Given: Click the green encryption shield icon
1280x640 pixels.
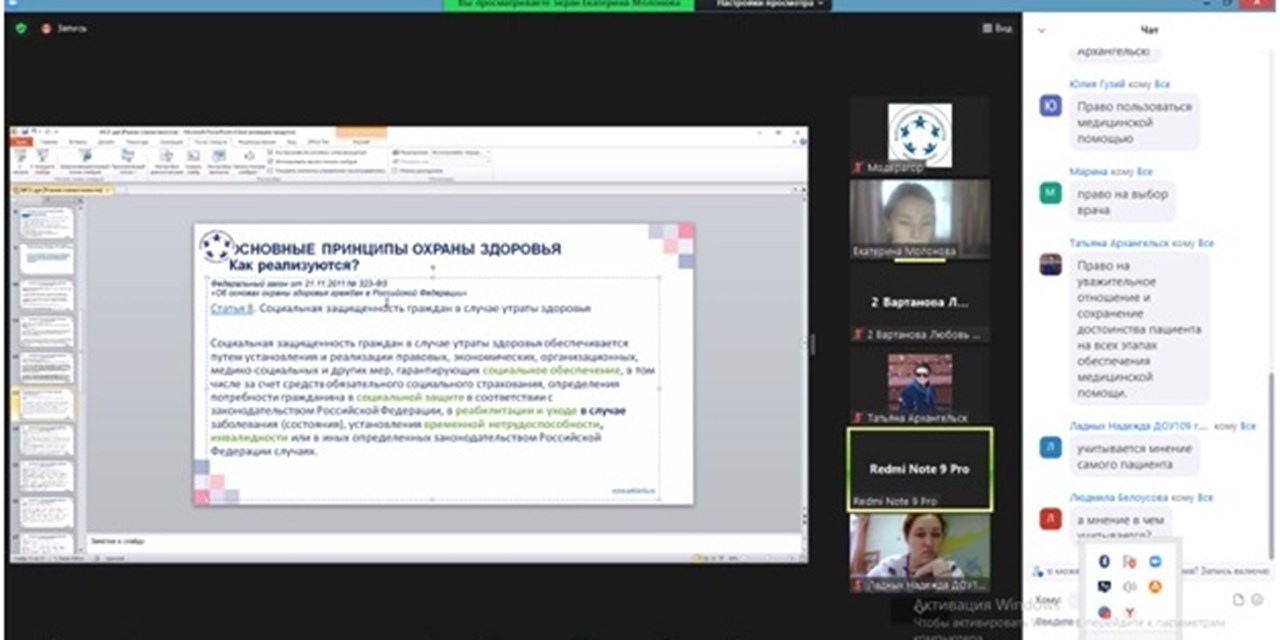Looking at the screenshot, I should [21, 28].
